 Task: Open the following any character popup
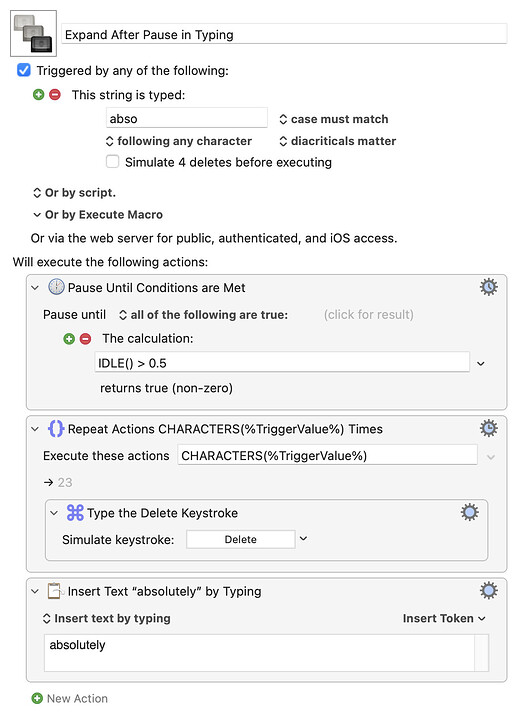point(179,141)
